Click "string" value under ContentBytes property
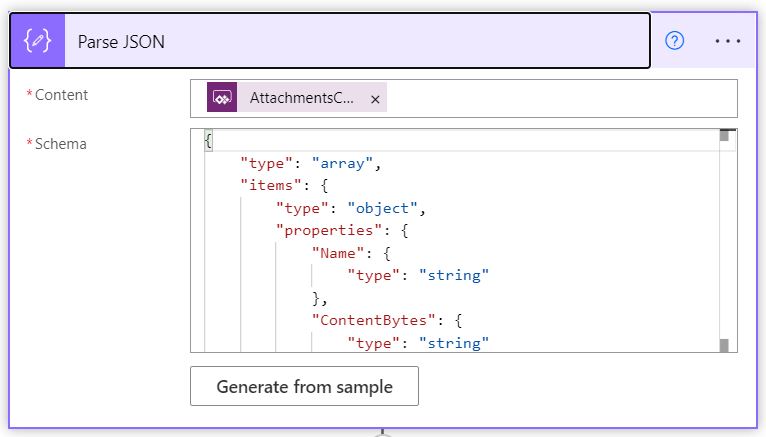The image size is (766, 437). tap(454, 343)
